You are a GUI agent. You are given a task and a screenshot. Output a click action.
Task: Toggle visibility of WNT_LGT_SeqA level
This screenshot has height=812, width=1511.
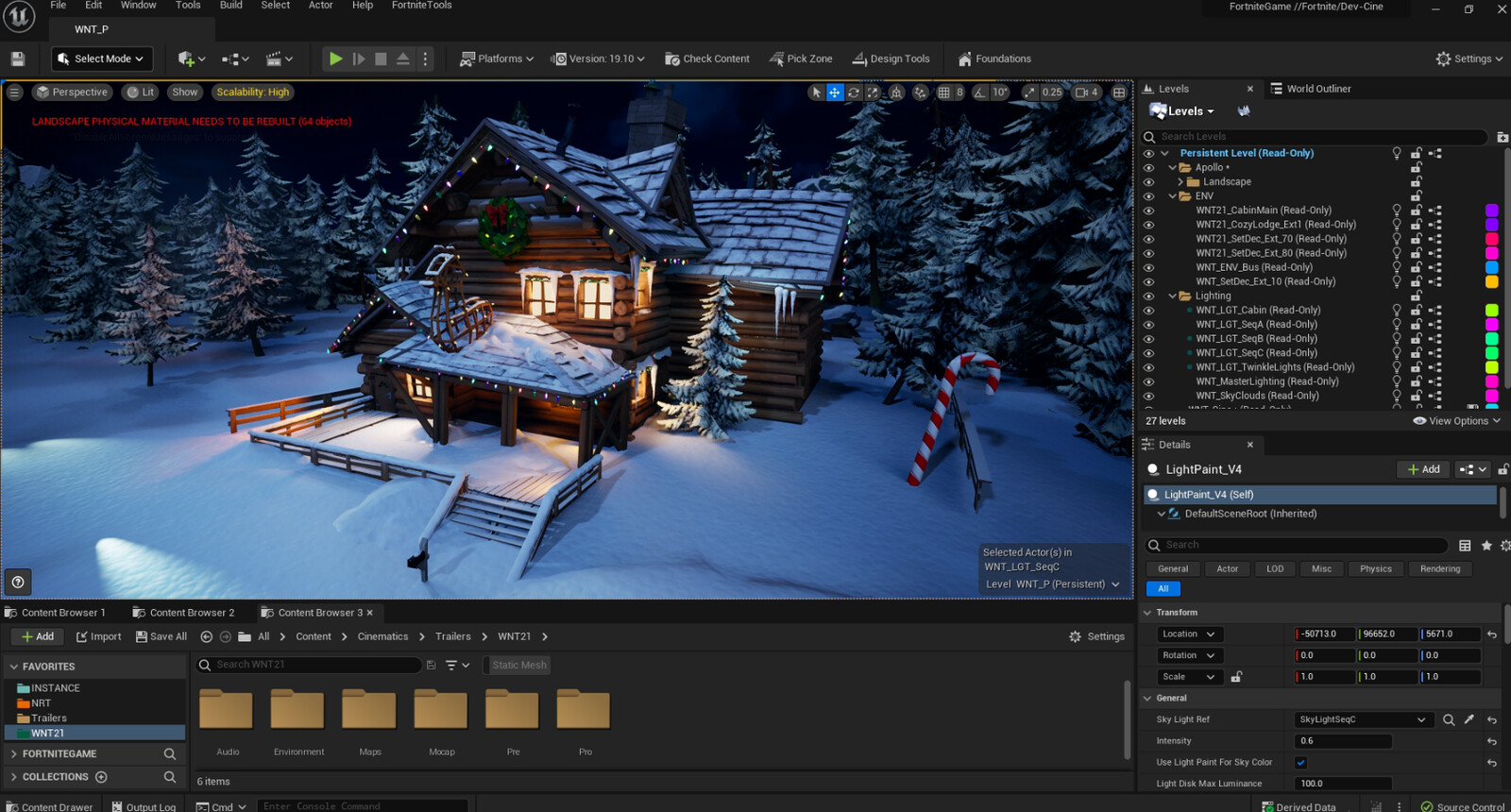[x=1148, y=325]
